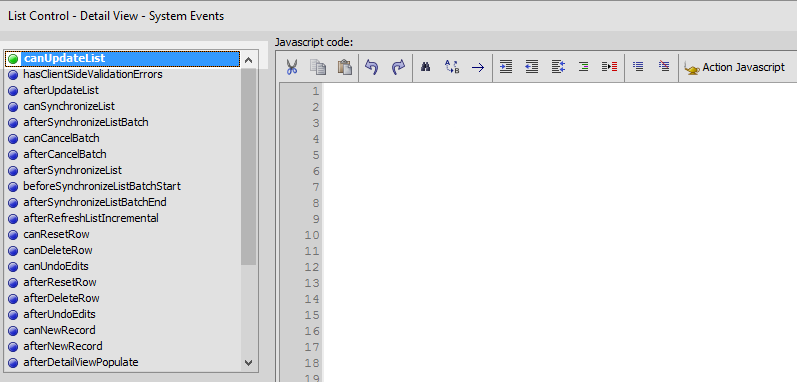
Task: Click the Go to line arrow icon
Action: (478, 67)
